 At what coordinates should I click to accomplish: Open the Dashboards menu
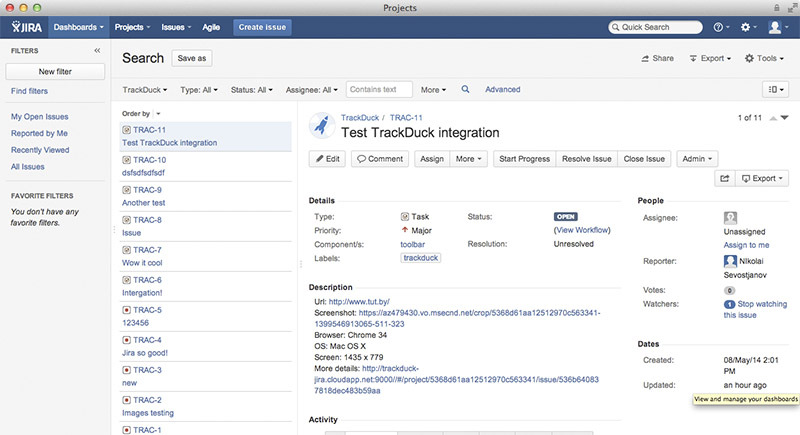click(78, 27)
